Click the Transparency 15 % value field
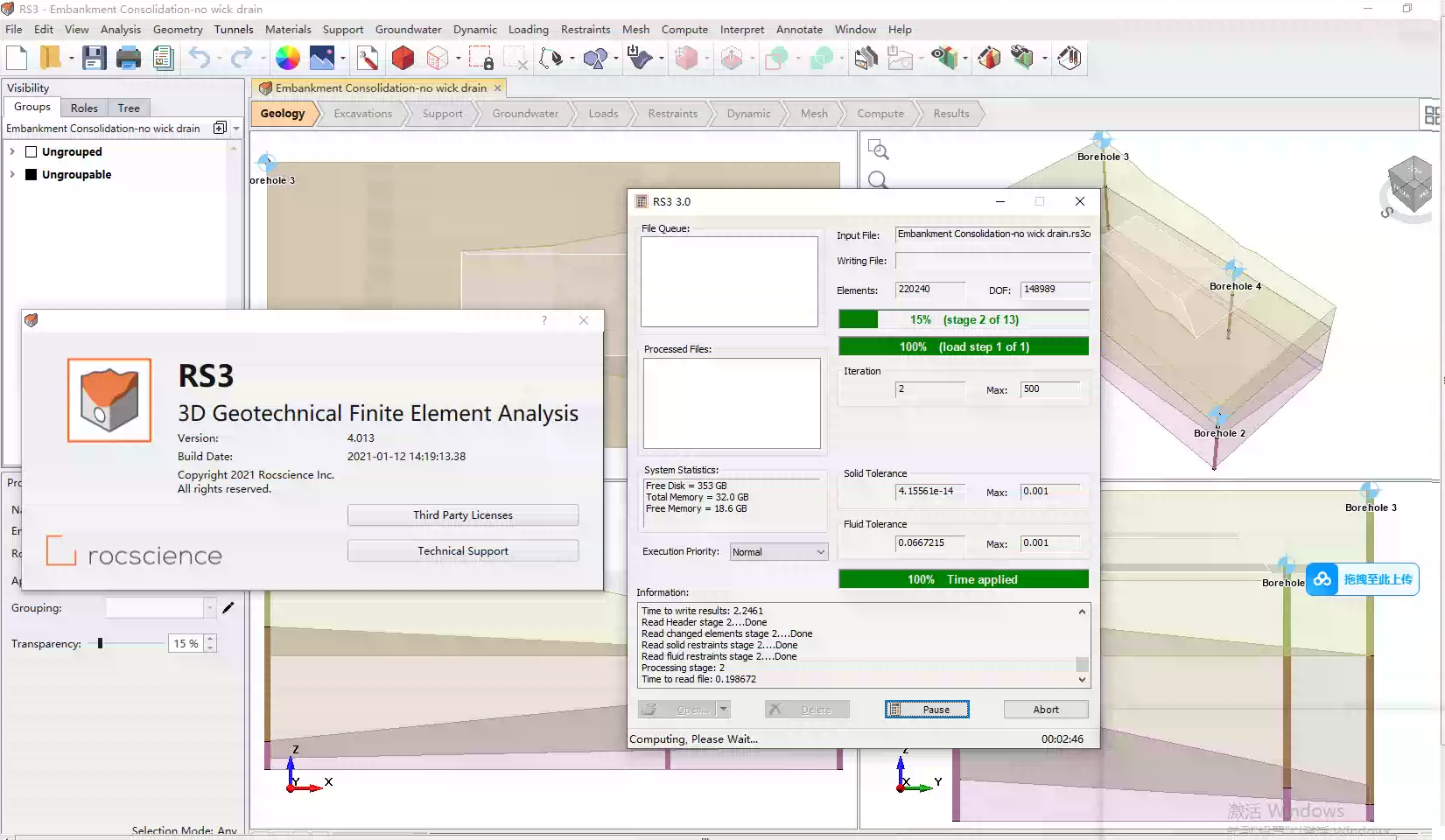This screenshot has height=840, width=1445. click(x=186, y=643)
